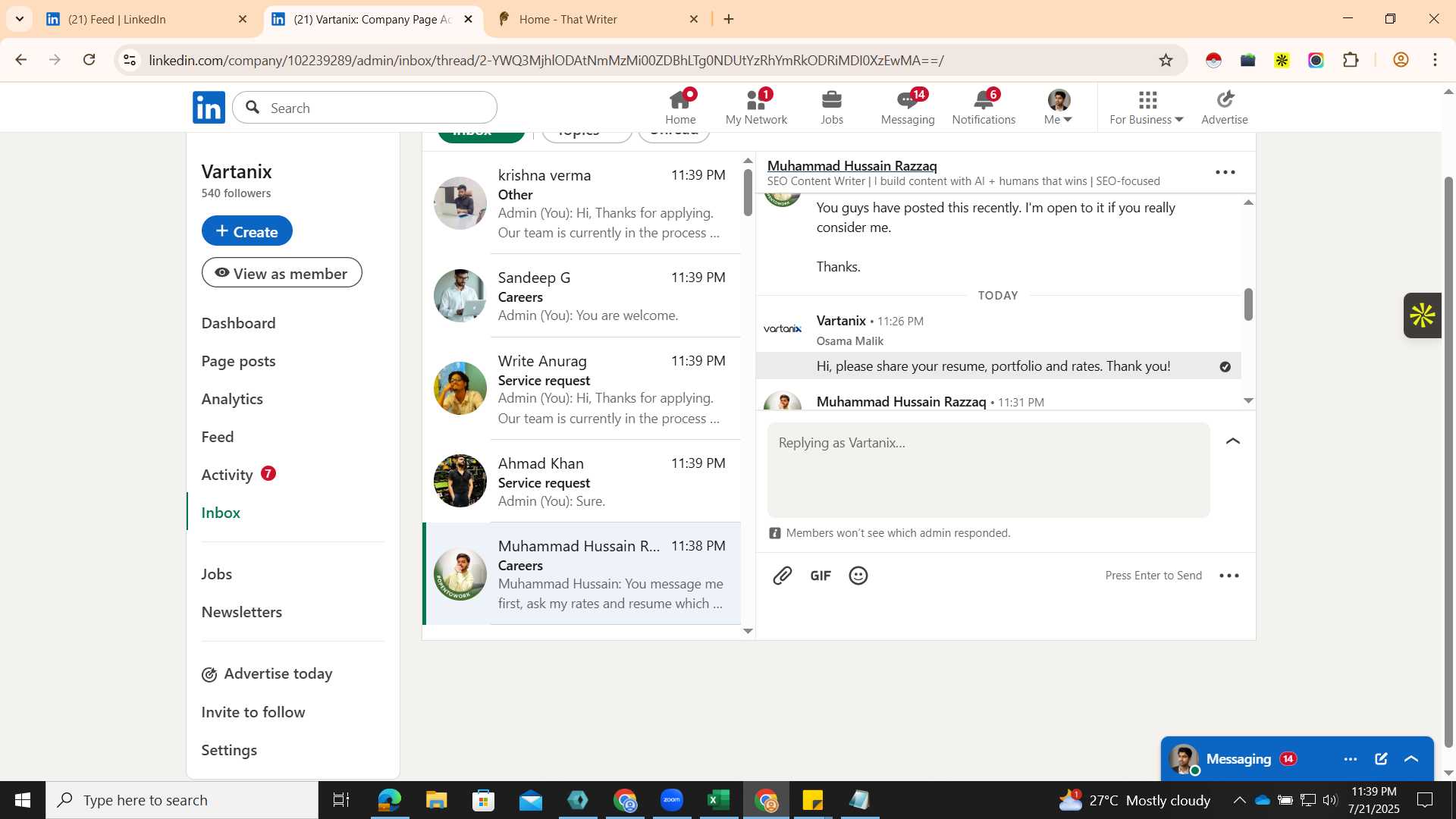Open conversation options three-dot menu
The width and height of the screenshot is (1456, 819).
[1225, 172]
